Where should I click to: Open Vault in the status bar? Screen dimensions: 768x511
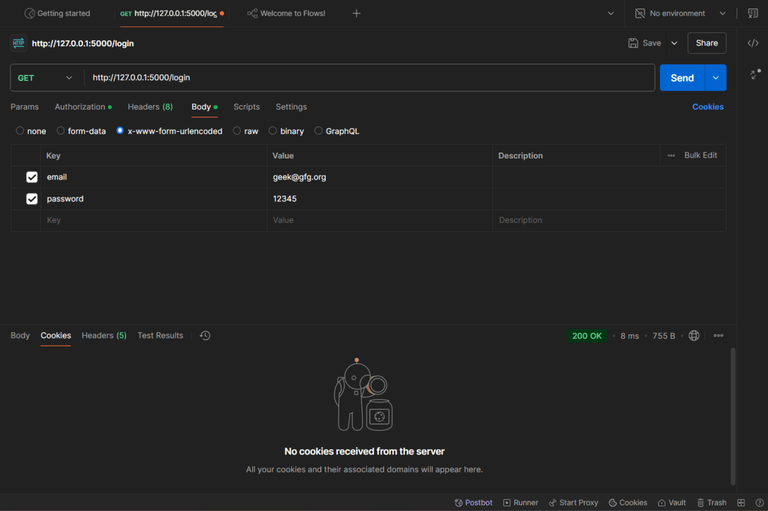pyautogui.click(x=672, y=503)
